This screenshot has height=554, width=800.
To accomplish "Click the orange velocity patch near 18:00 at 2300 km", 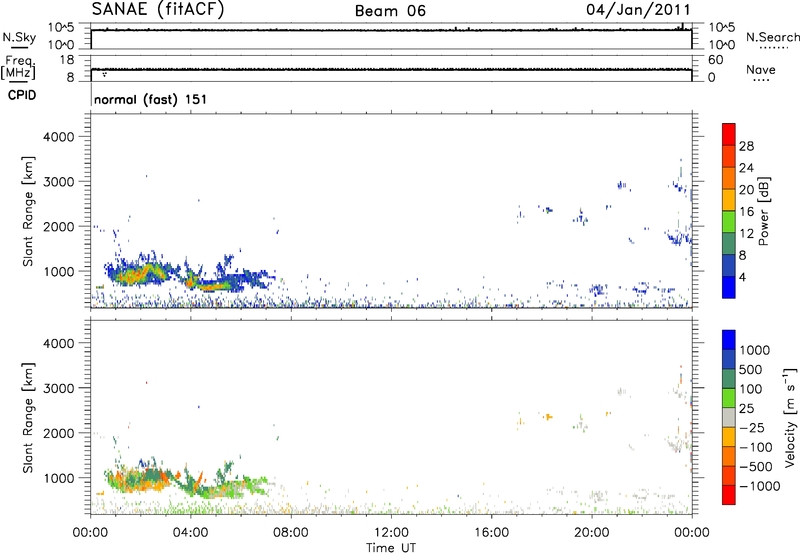I will 548,417.
